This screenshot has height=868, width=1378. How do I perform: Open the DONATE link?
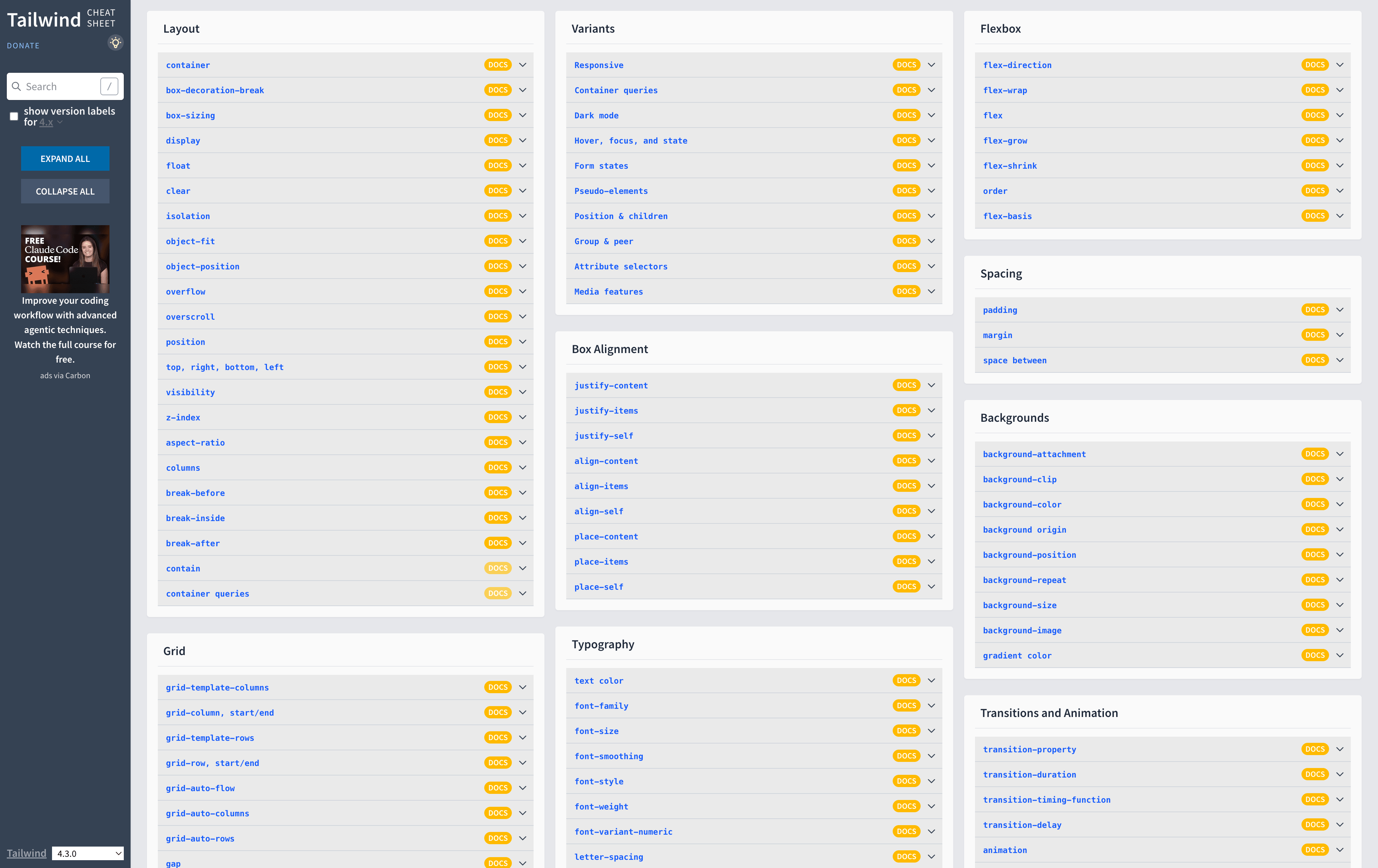[23, 46]
